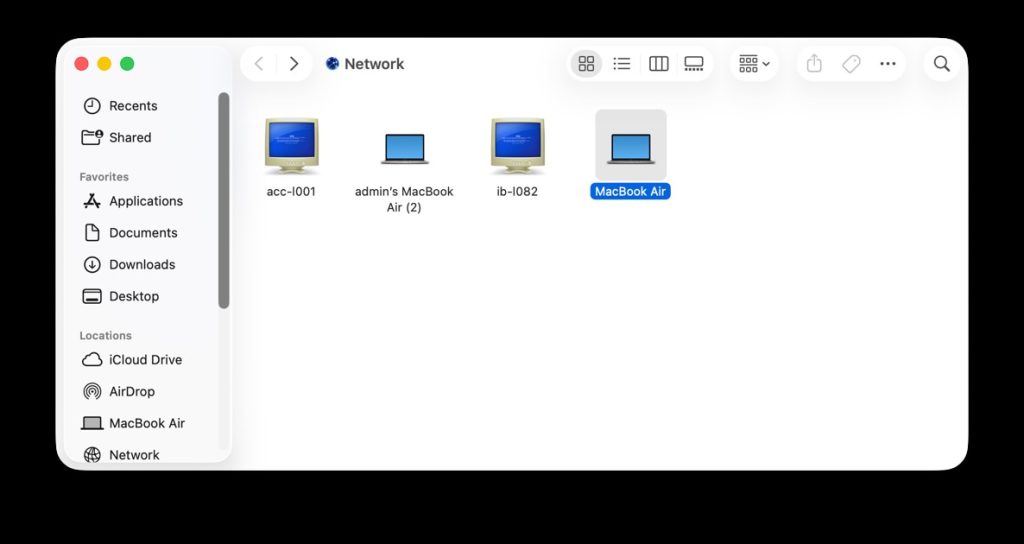Click the Locations section header
The image size is (1024, 544).
[x=105, y=336]
